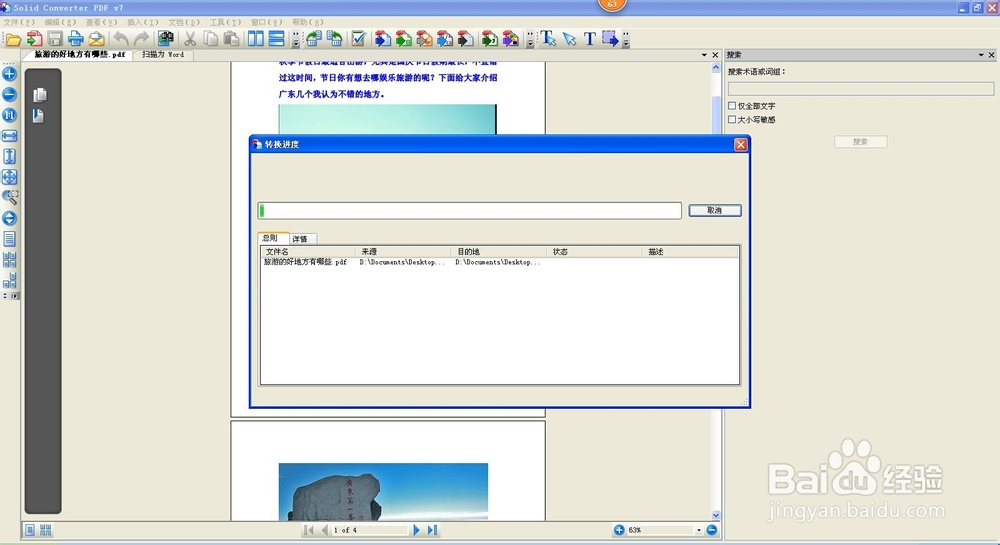This screenshot has height=545, width=1000.
Task: Open the document pane tab list dropdown arrow
Action: click(x=704, y=55)
